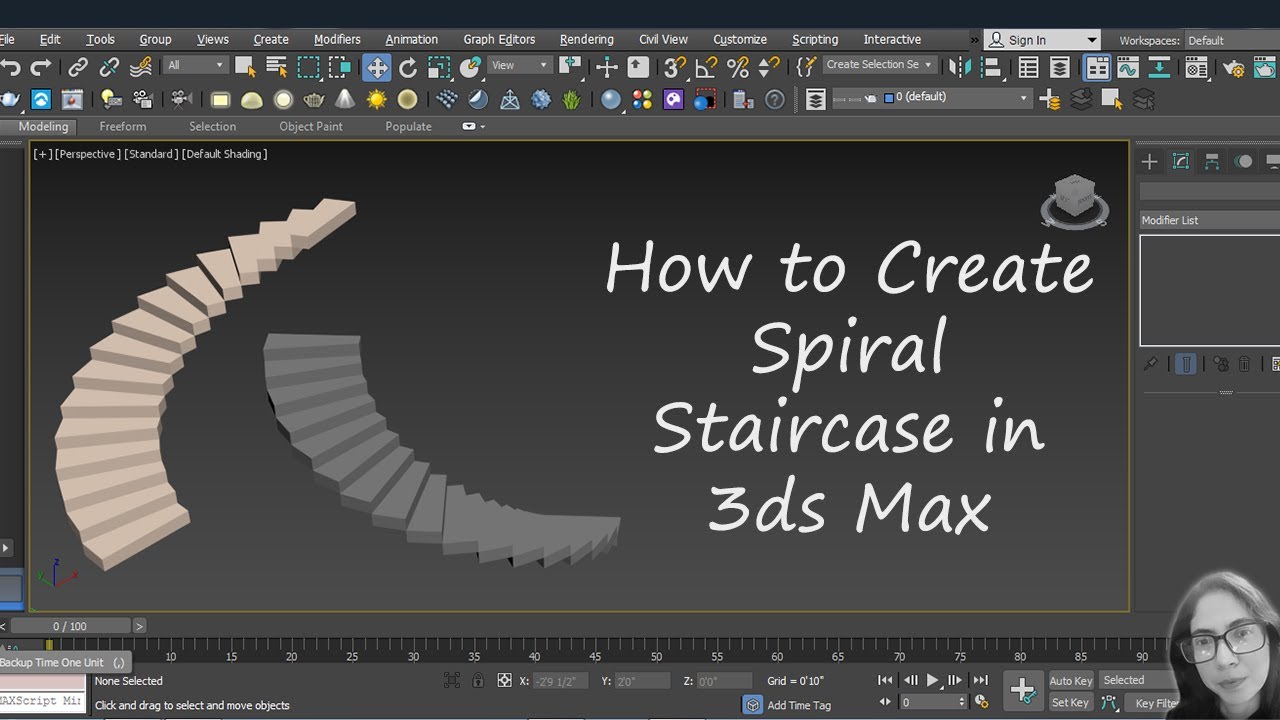This screenshot has width=1280, height=720.
Task: Open the Curve Editor
Action: coord(1128,68)
